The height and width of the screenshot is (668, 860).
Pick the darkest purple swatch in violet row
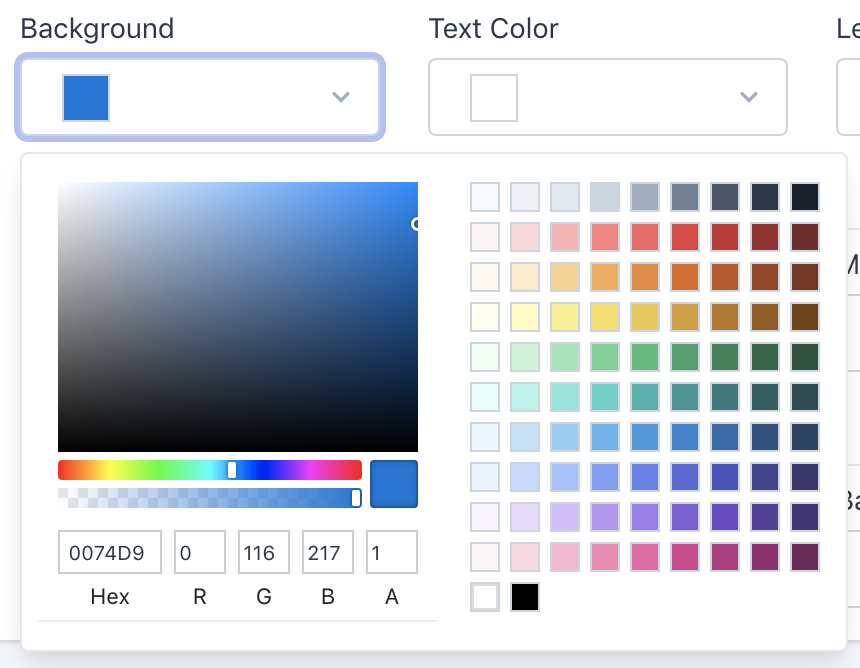coord(805,517)
